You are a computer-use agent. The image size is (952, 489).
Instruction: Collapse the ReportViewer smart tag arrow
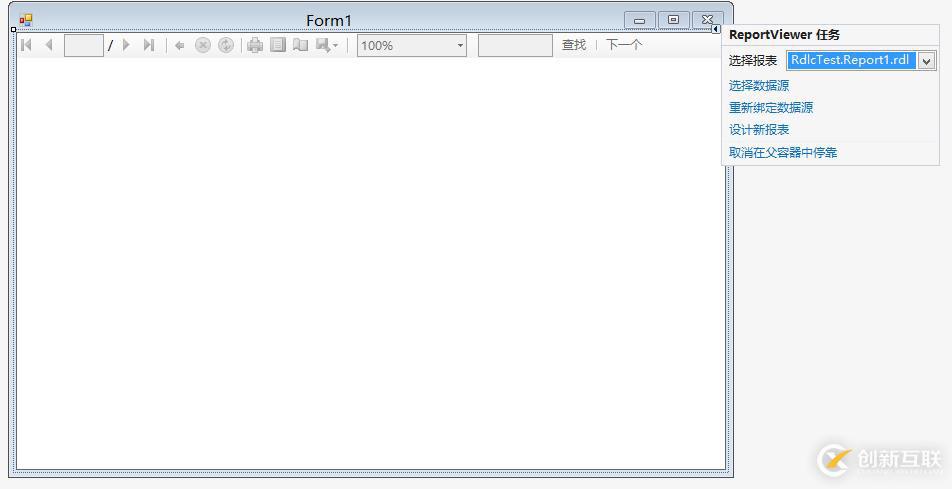716,29
